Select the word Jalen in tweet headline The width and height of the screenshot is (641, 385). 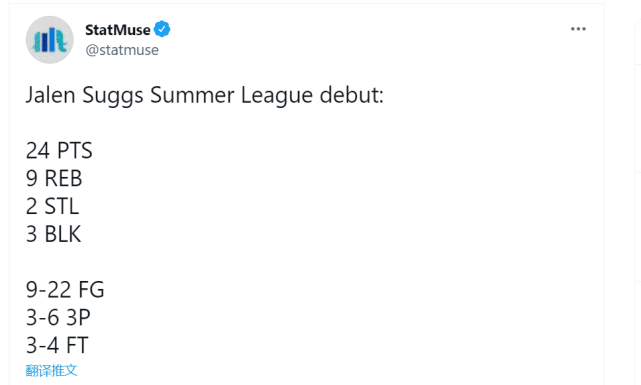pos(51,95)
